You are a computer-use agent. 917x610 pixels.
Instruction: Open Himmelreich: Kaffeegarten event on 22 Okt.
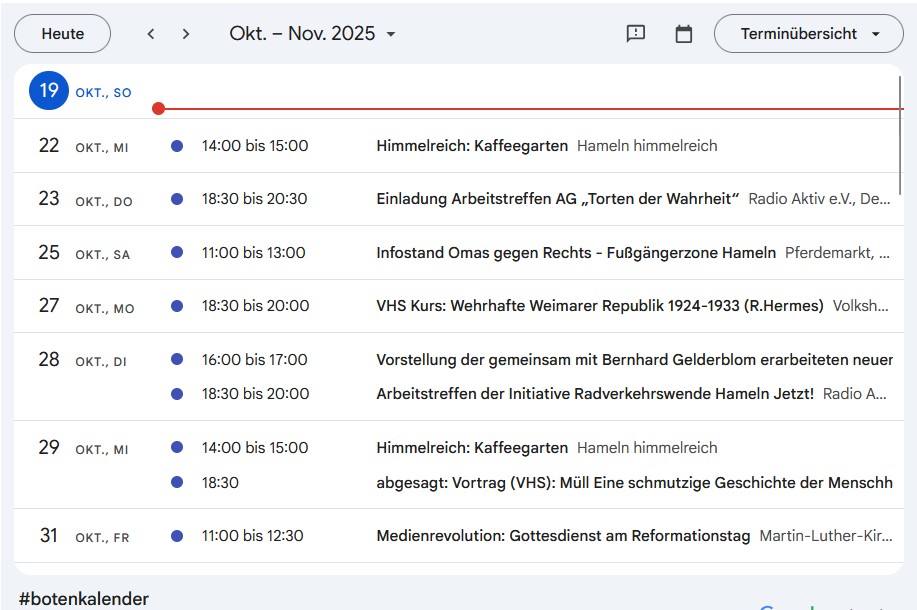(x=472, y=146)
